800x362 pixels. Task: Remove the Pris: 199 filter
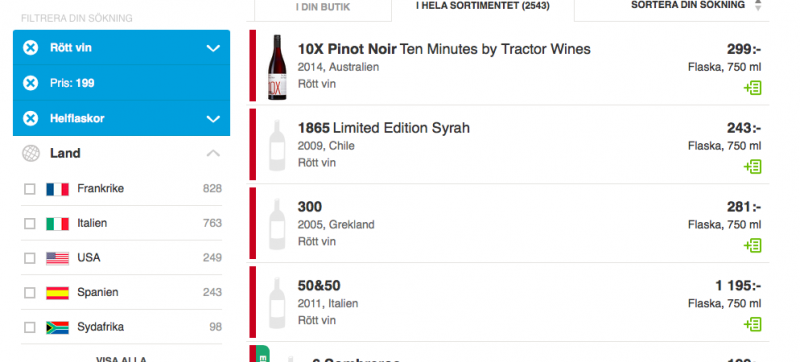pyautogui.click(x=31, y=83)
